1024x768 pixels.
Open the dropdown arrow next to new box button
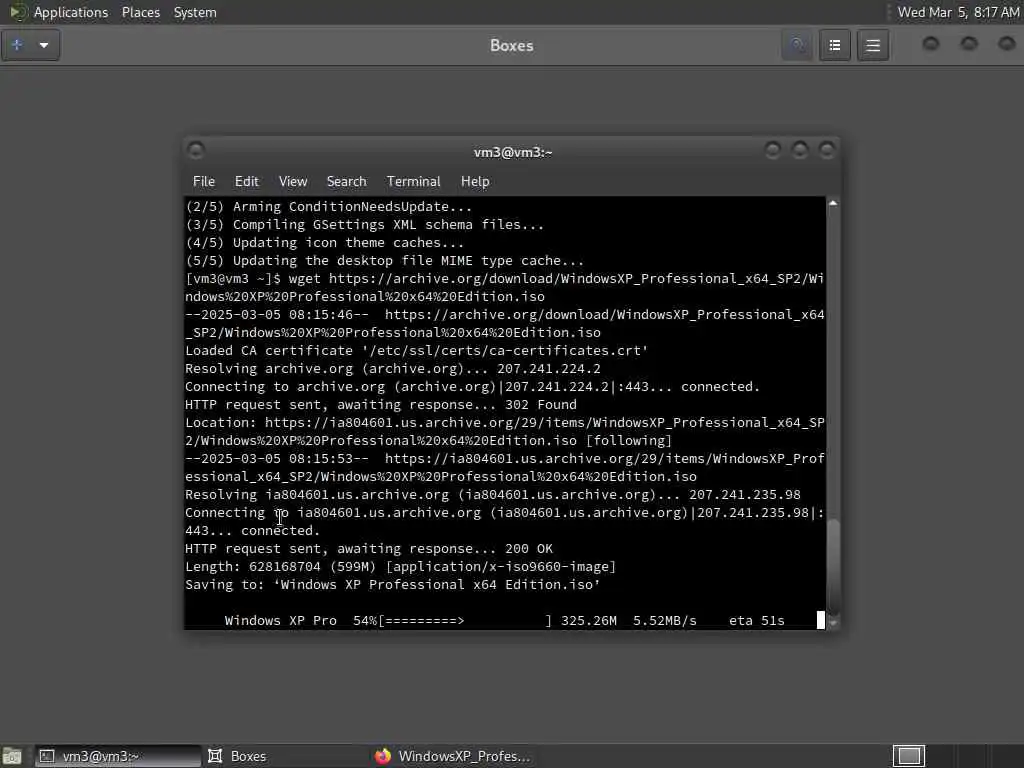click(x=44, y=45)
